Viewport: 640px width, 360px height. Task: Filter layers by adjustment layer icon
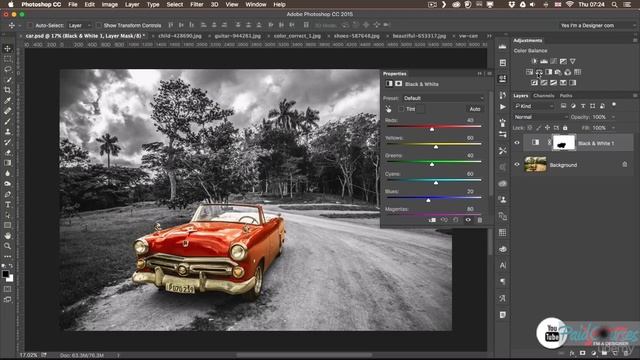tap(573, 106)
